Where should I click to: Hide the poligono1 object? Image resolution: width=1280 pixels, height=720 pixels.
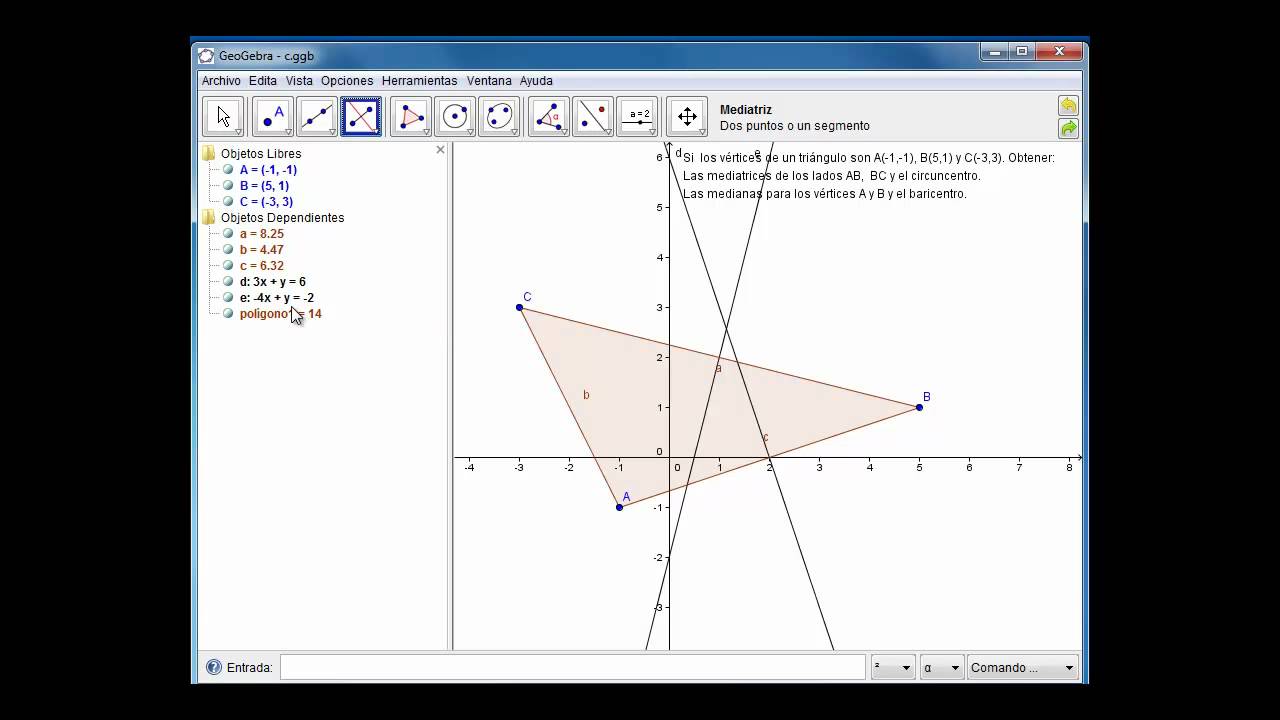[228, 313]
